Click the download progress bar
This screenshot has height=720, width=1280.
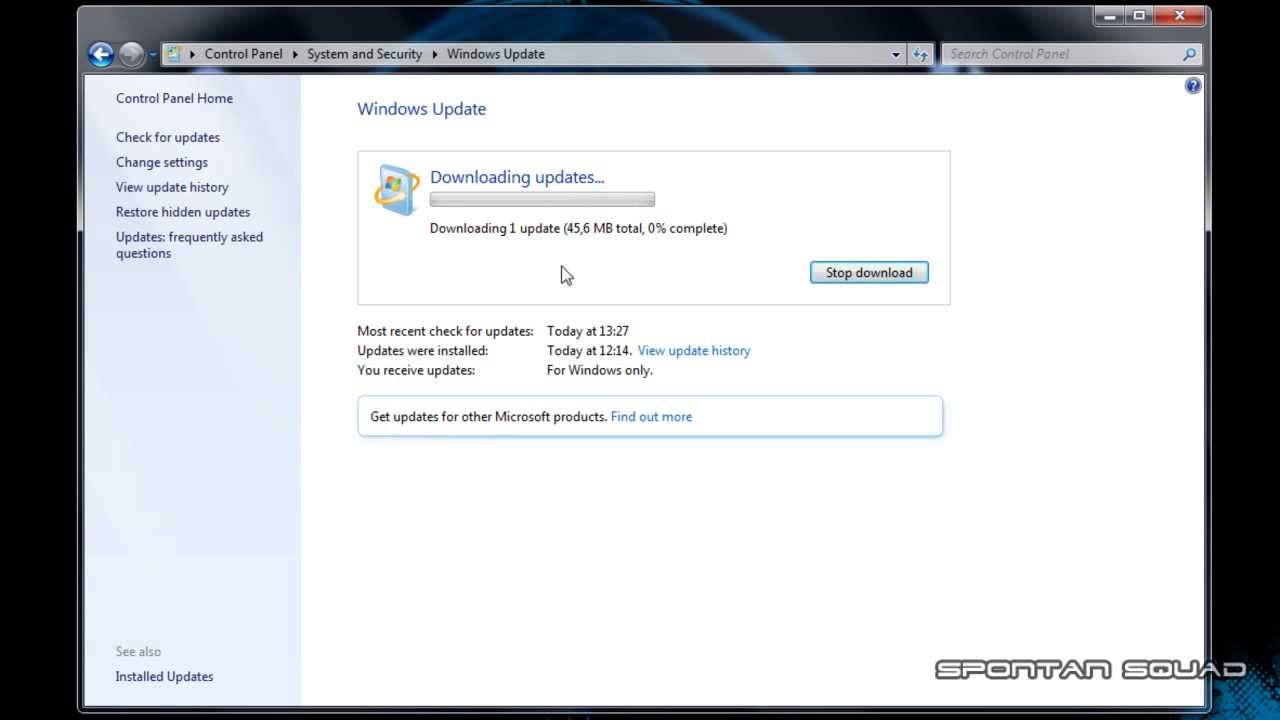(542, 200)
